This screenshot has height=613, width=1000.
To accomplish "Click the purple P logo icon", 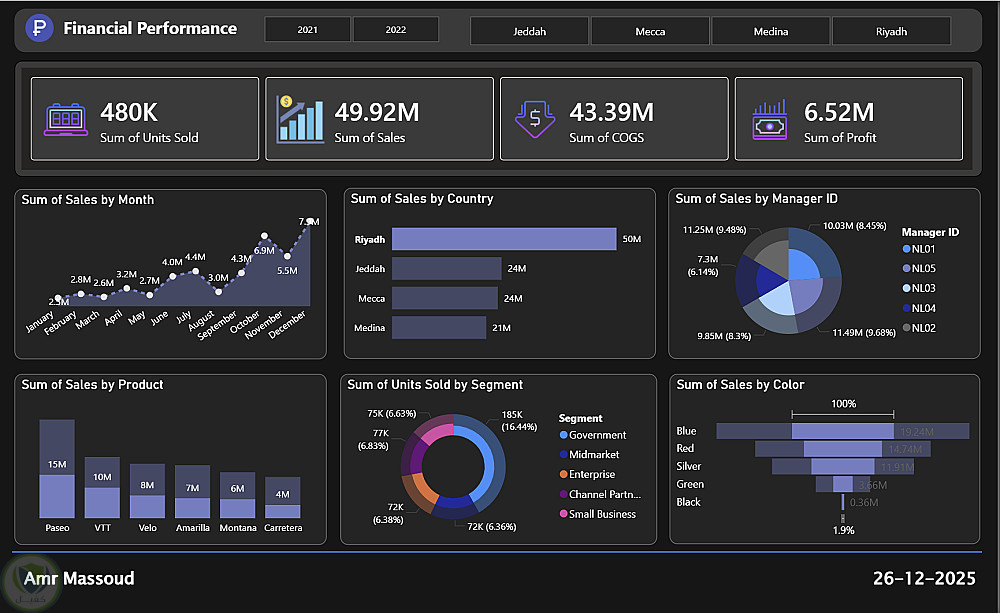I will click(39, 28).
